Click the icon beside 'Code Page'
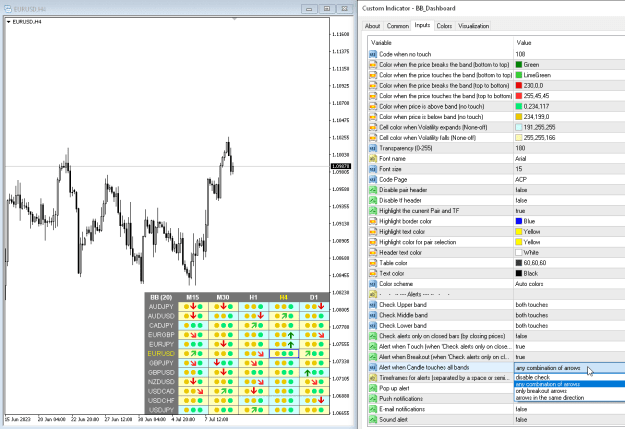 tap(373, 179)
